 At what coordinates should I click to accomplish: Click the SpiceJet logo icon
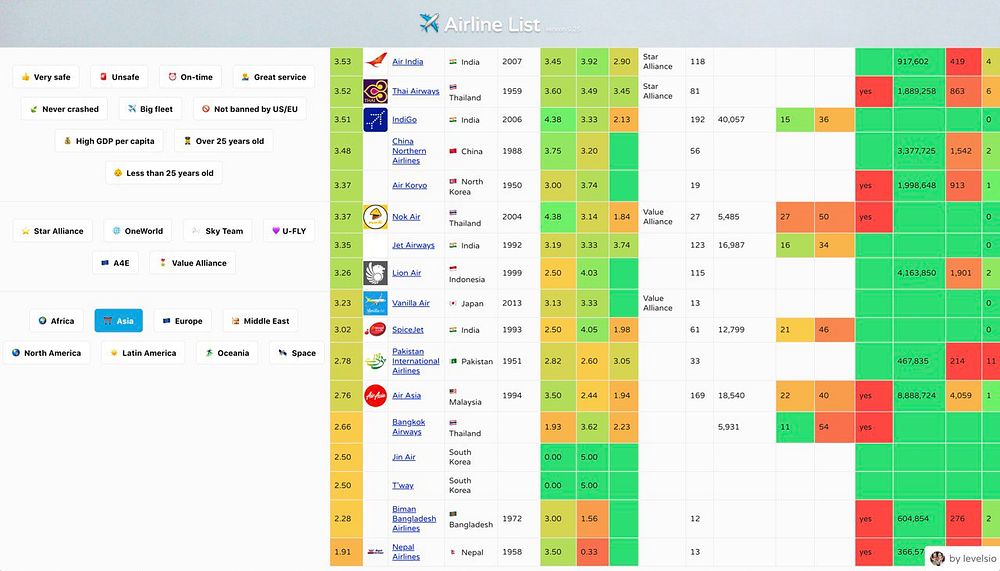click(x=375, y=329)
